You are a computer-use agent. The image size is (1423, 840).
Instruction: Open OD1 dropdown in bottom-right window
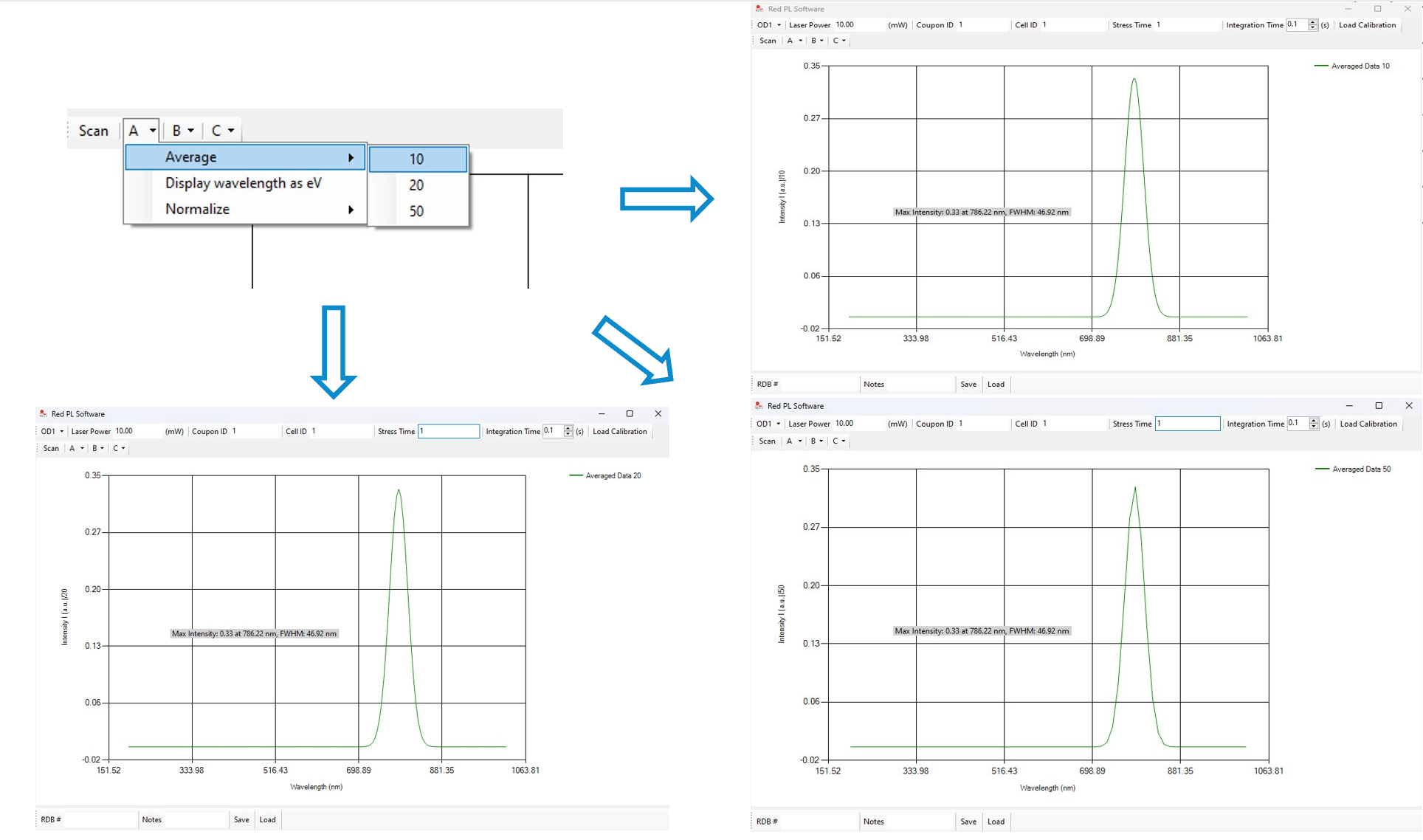point(769,424)
